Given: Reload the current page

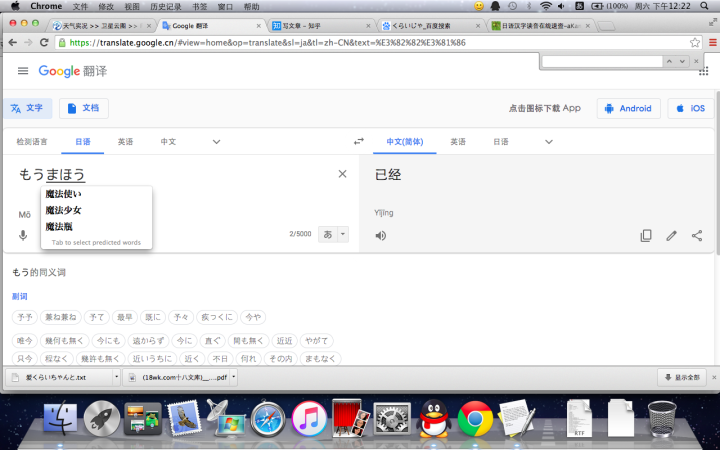Looking at the screenshot, I should coord(44,43).
